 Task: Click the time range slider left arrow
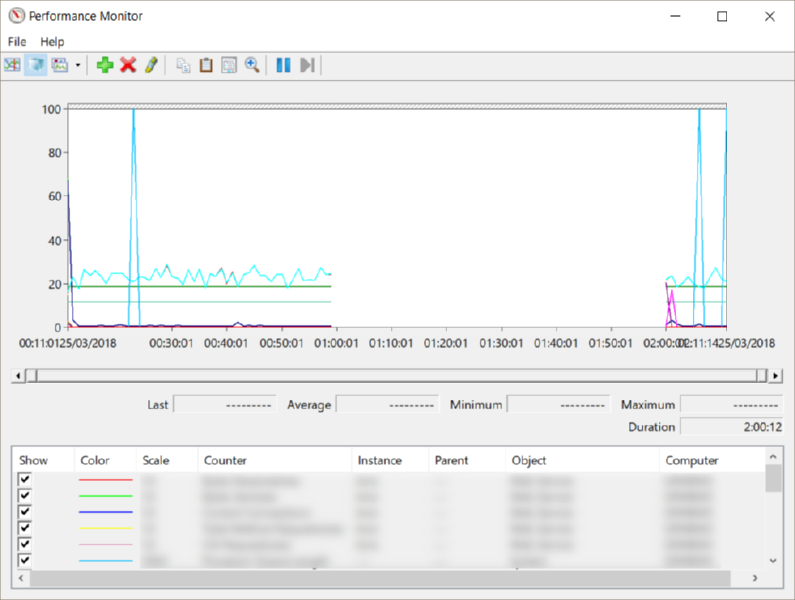tap(18, 376)
